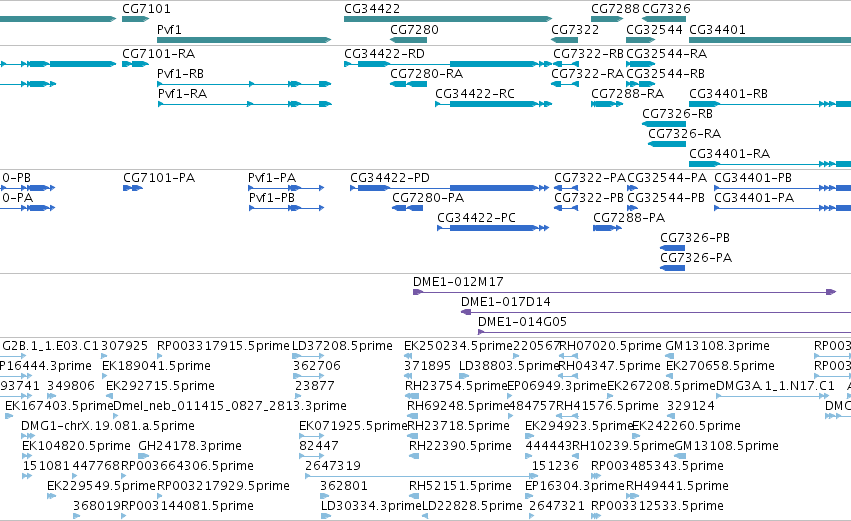The image size is (851, 521).
Task: Open EST EK270658.5prime label
Action: [x=720, y=366]
